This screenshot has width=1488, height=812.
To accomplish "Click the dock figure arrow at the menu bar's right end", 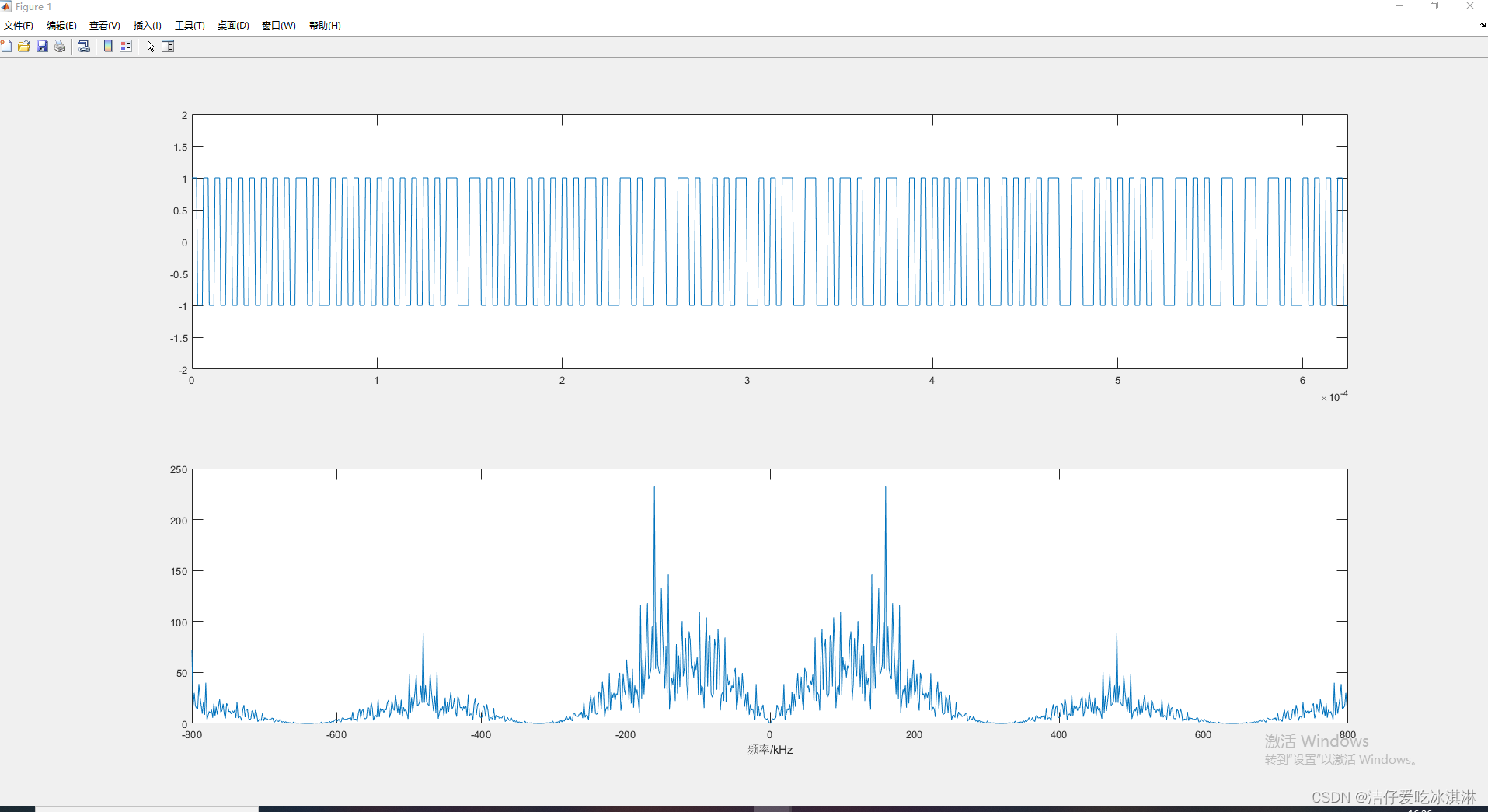I will point(1483,25).
